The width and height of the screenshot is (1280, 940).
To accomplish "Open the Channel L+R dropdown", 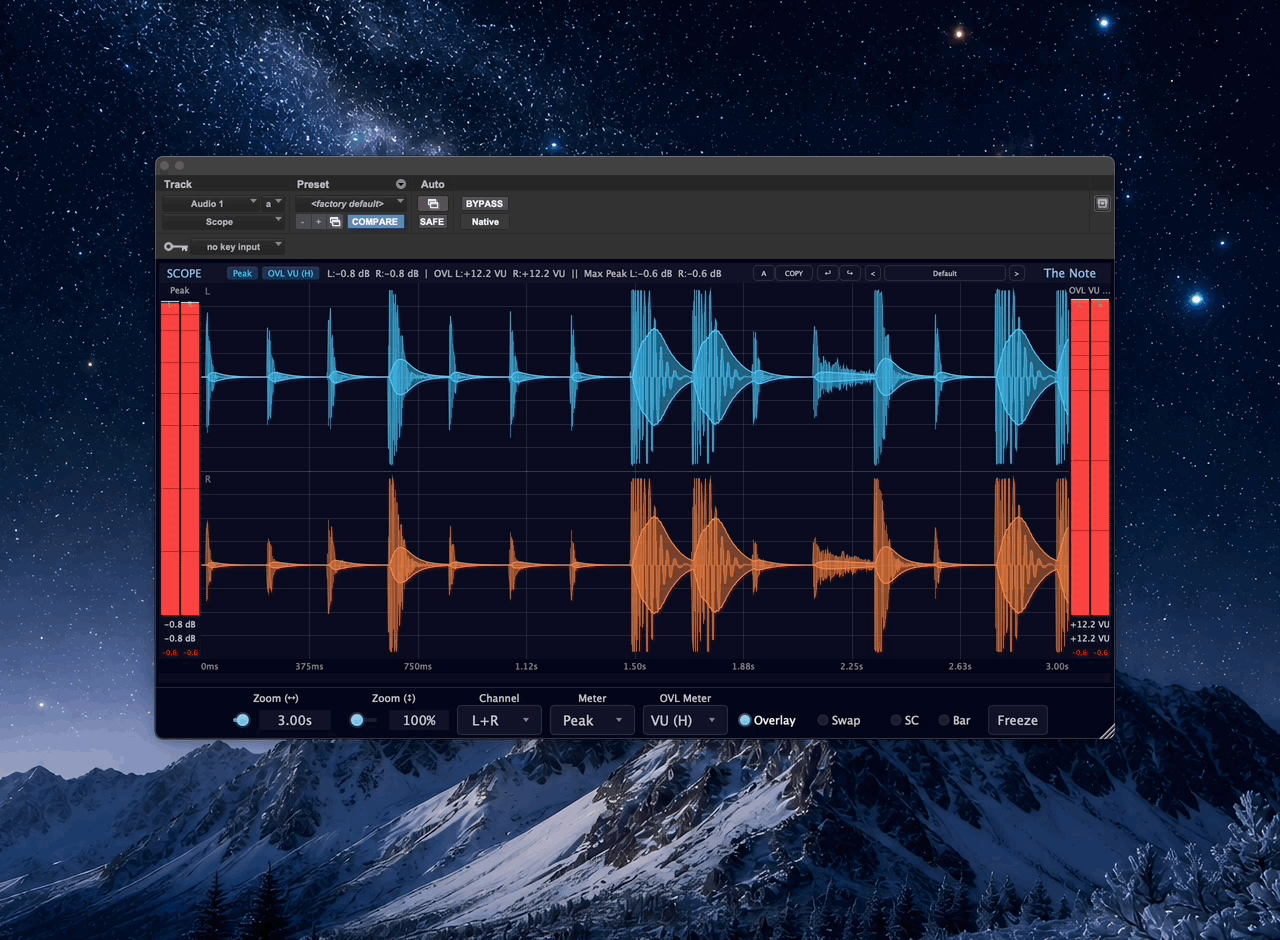I will (499, 720).
